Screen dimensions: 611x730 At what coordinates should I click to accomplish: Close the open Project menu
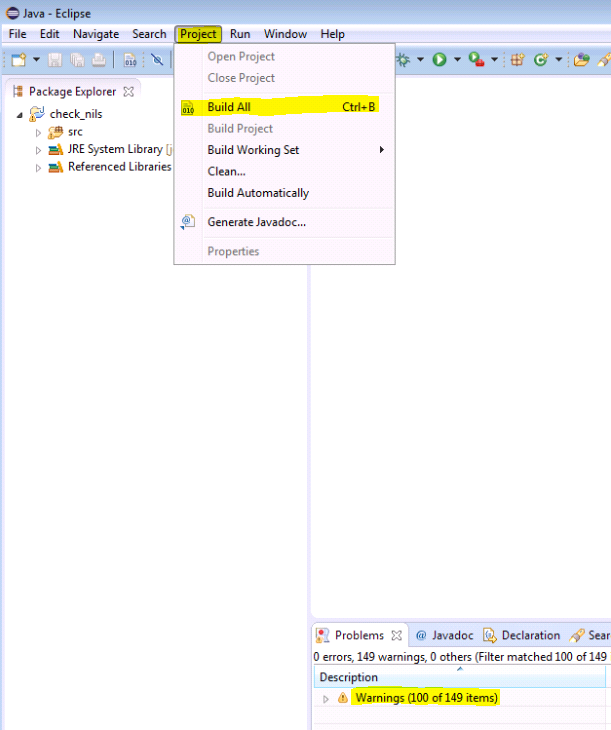[198, 34]
